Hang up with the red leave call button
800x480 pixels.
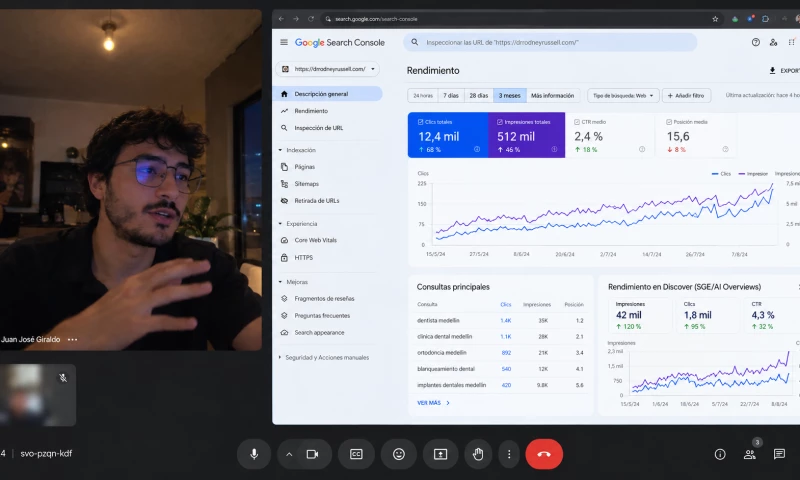pyautogui.click(x=544, y=454)
